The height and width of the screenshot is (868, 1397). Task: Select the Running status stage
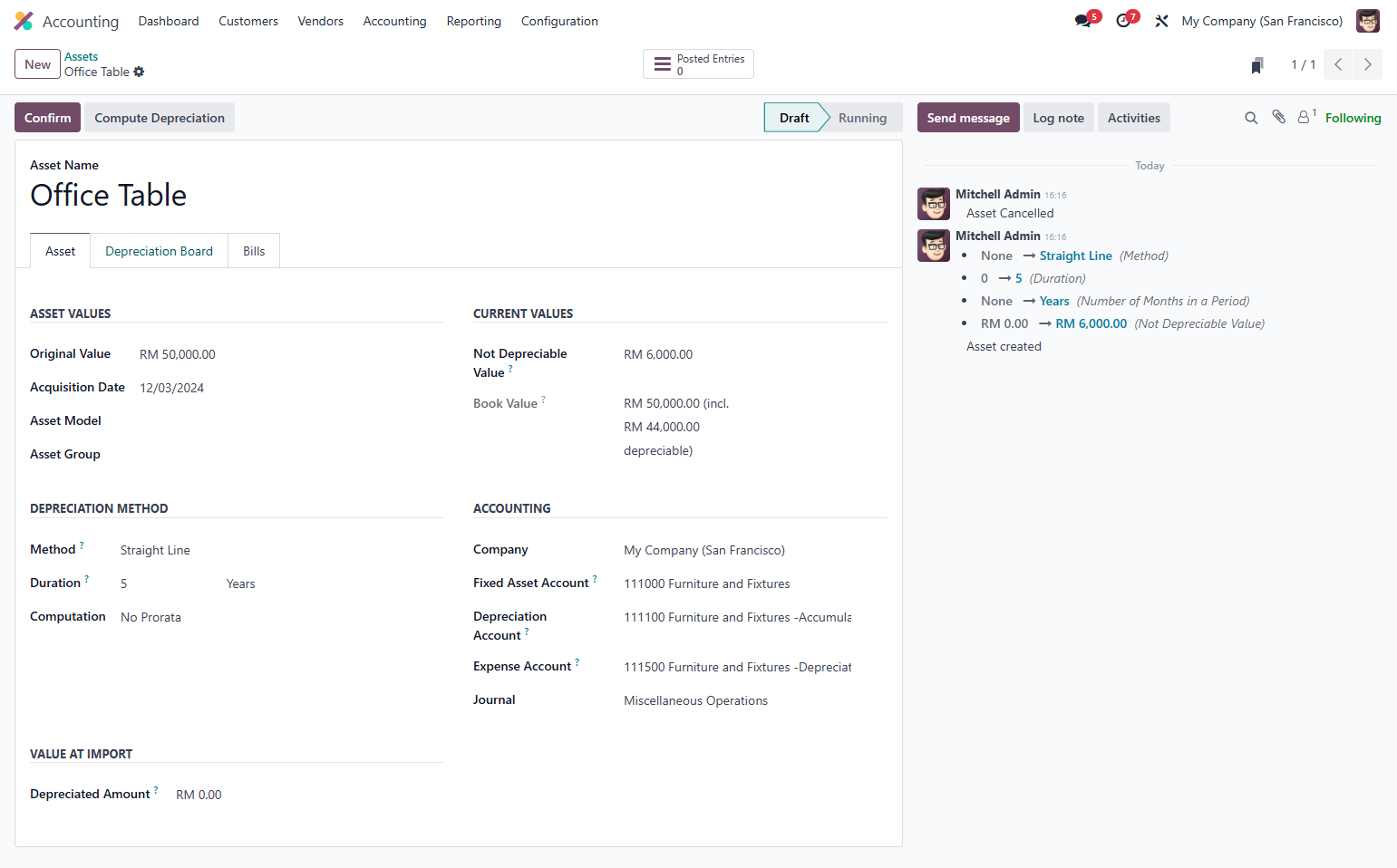(862, 118)
